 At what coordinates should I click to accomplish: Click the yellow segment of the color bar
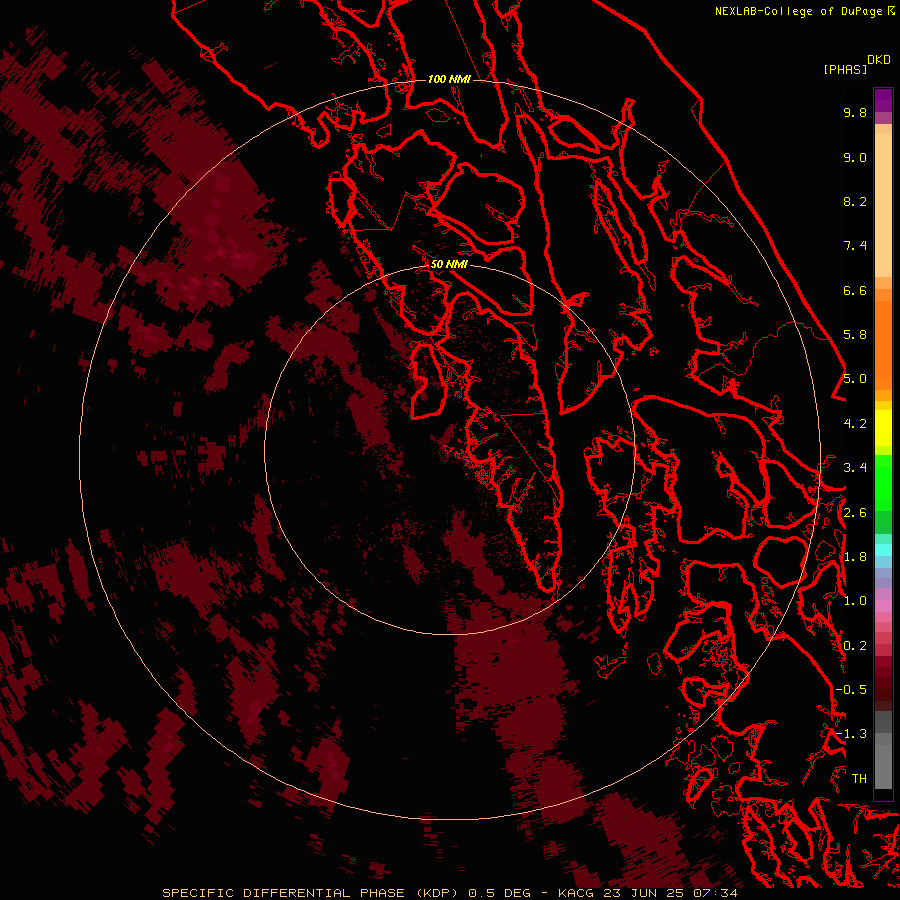pos(883,428)
